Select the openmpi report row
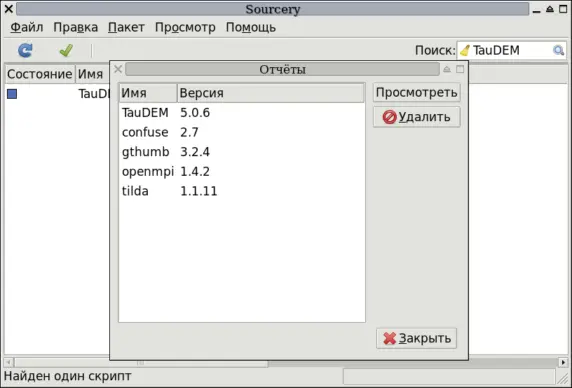The width and height of the screenshot is (572, 388). point(242,172)
